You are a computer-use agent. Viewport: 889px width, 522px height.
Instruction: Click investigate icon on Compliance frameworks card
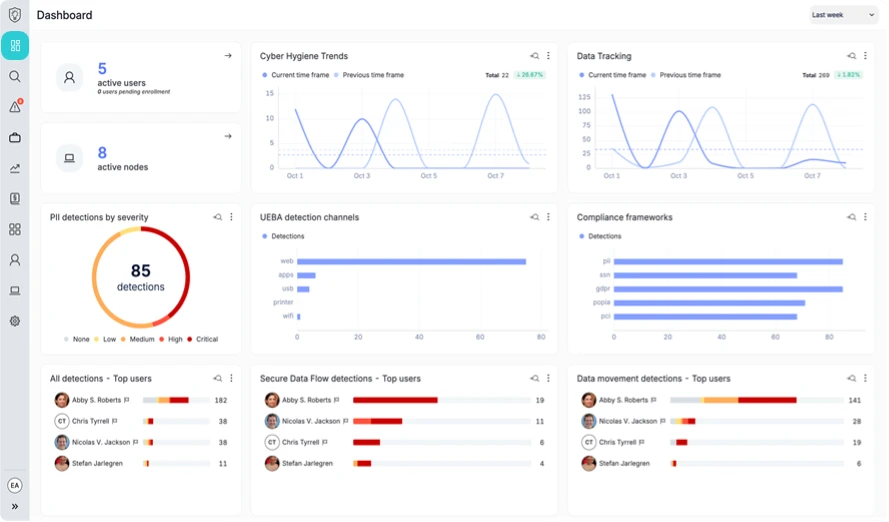click(851, 217)
